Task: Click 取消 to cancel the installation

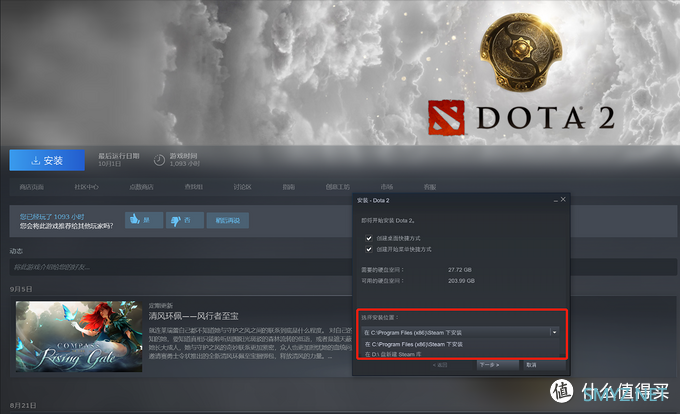Action: coord(544,365)
